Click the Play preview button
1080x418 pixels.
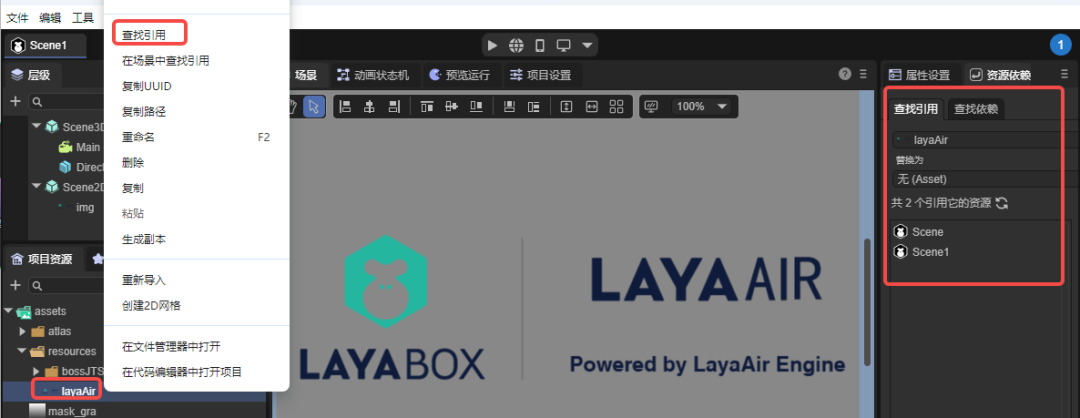point(492,45)
